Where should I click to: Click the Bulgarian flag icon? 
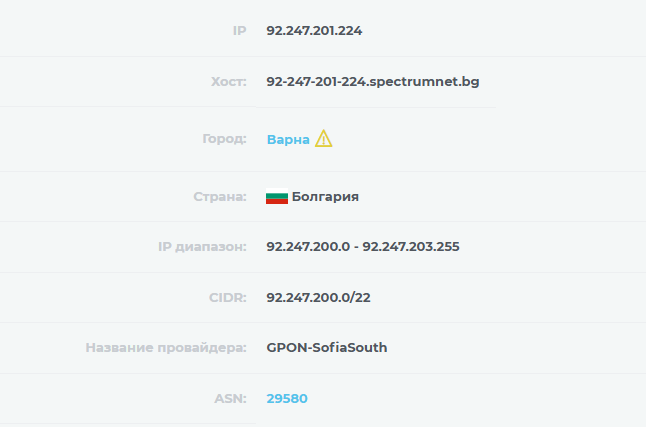[x=277, y=197]
